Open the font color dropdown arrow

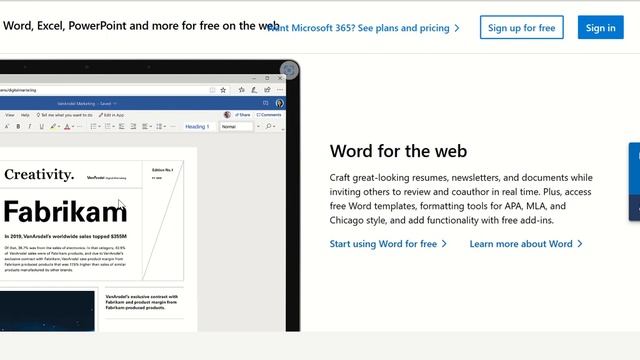[x=73, y=126]
